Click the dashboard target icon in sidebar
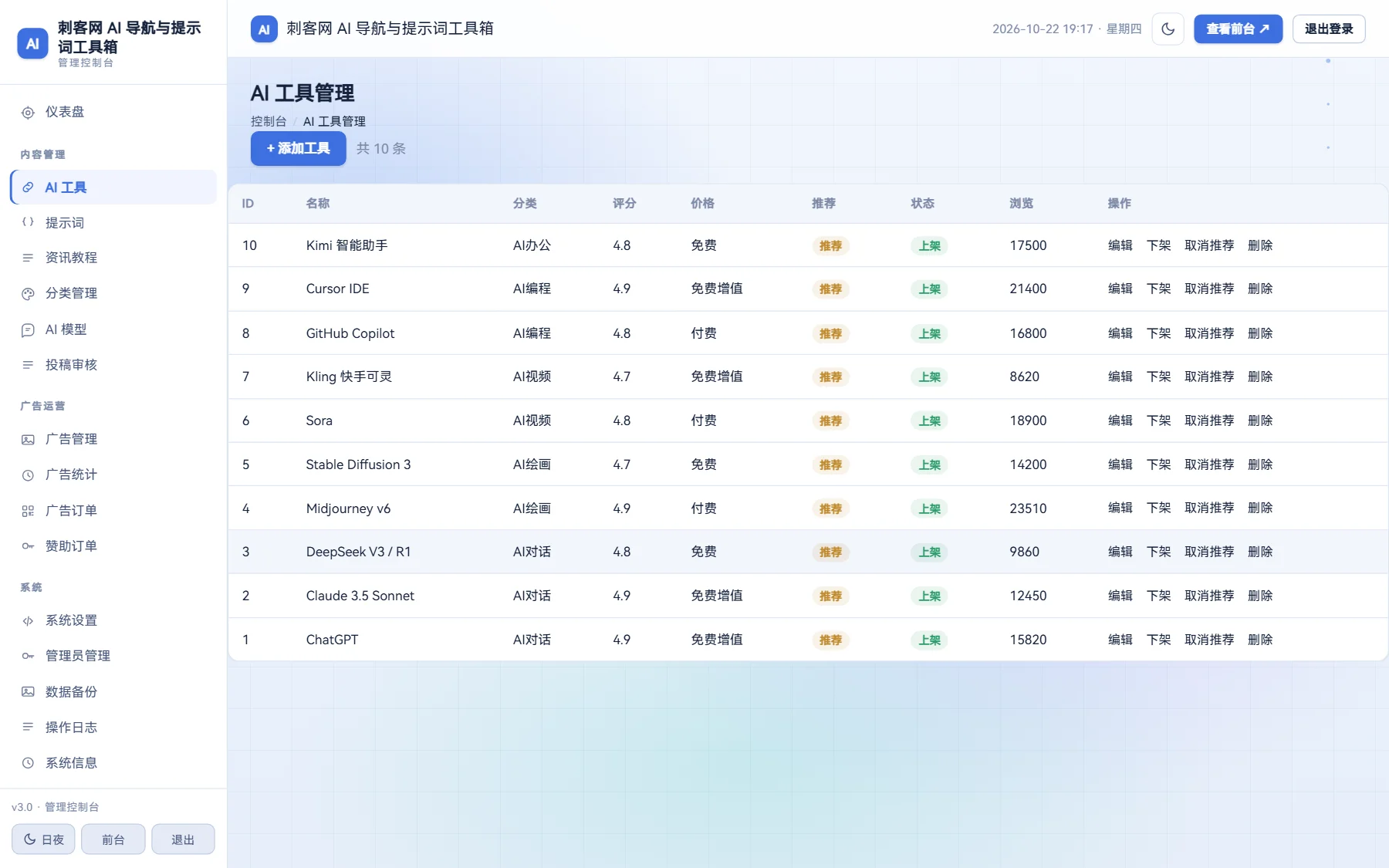Viewport: 1389px width, 868px height. 28,113
